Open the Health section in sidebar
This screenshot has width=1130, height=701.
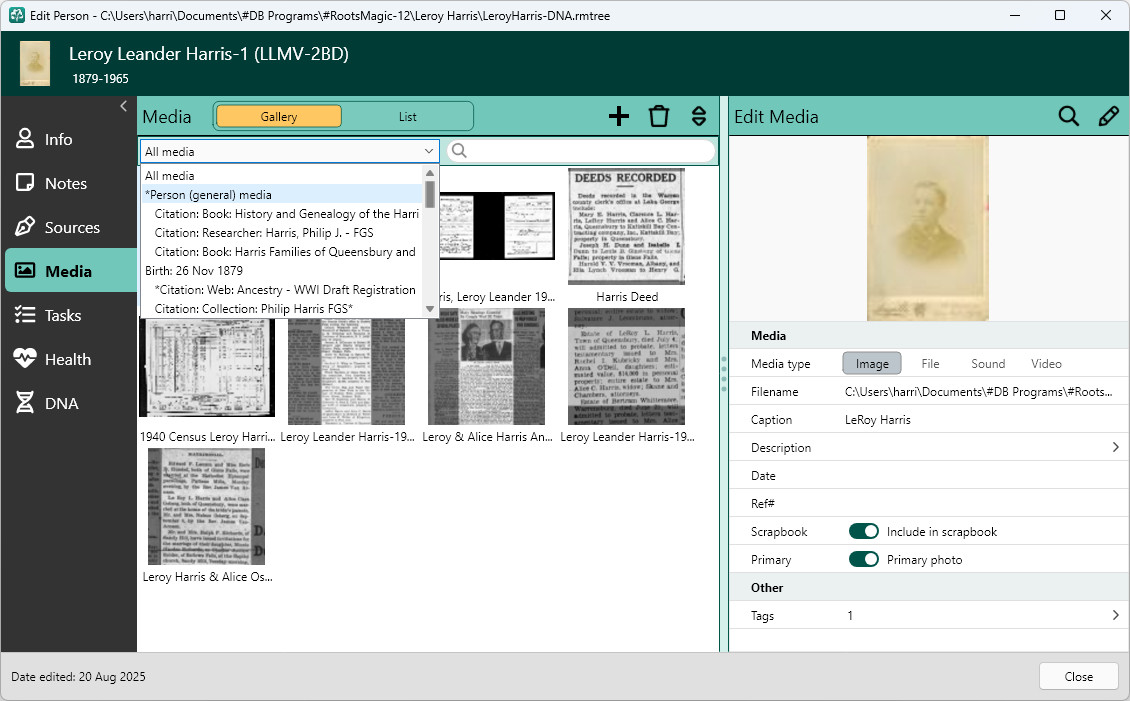(x=69, y=360)
